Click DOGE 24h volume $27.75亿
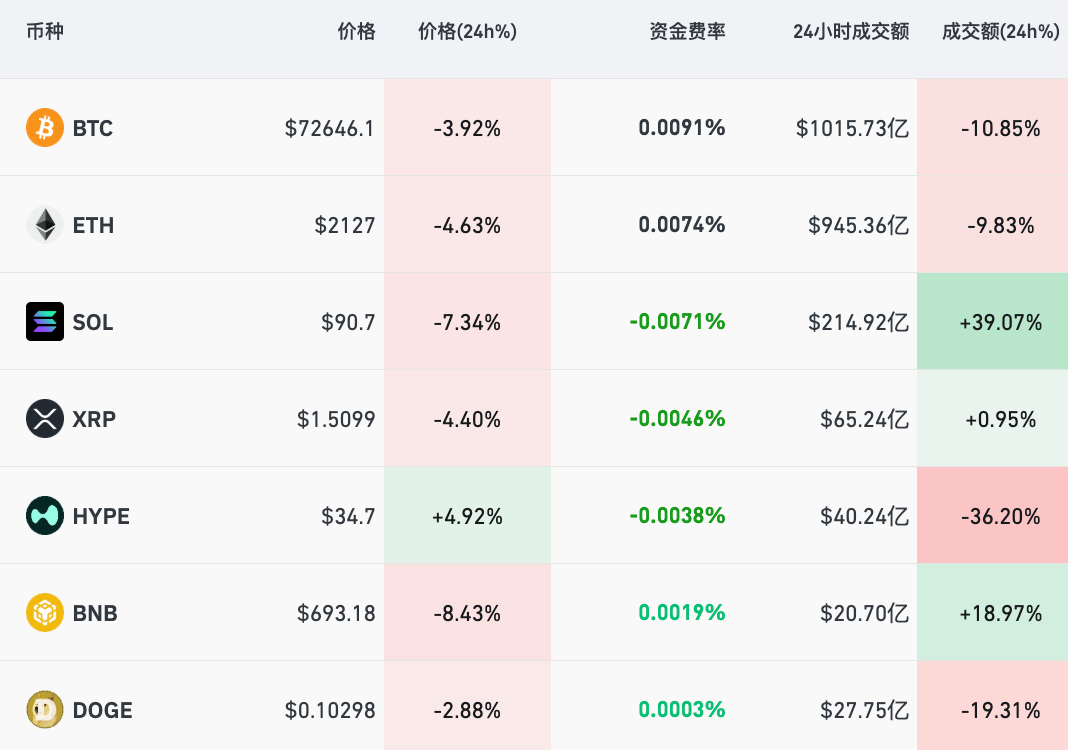Screen dimensions: 1068x750 tap(864, 711)
